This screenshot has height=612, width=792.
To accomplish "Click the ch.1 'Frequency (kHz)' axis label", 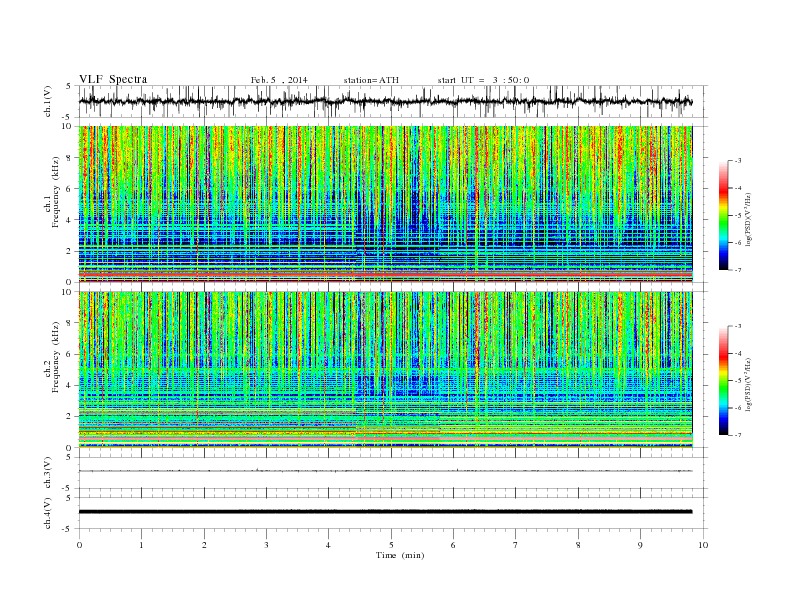I will click(55, 192).
